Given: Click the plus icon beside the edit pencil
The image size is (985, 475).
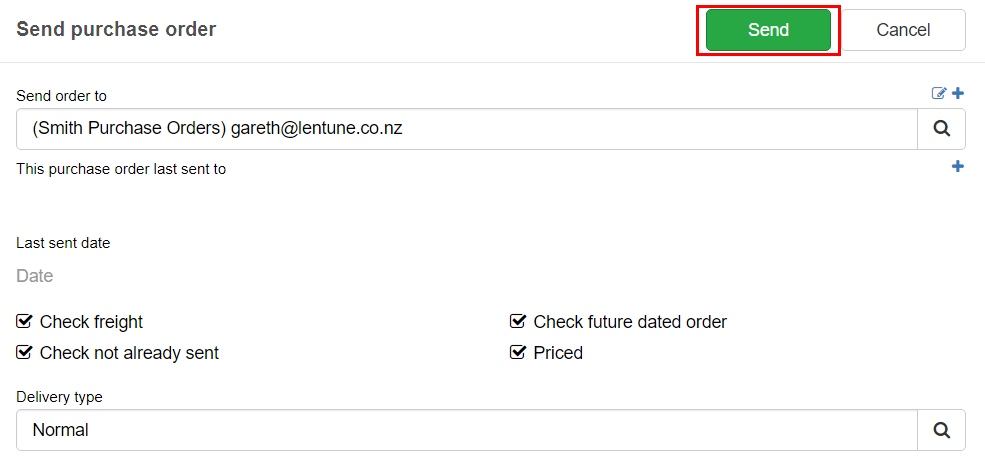Looking at the screenshot, I should click(x=958, y=94).
